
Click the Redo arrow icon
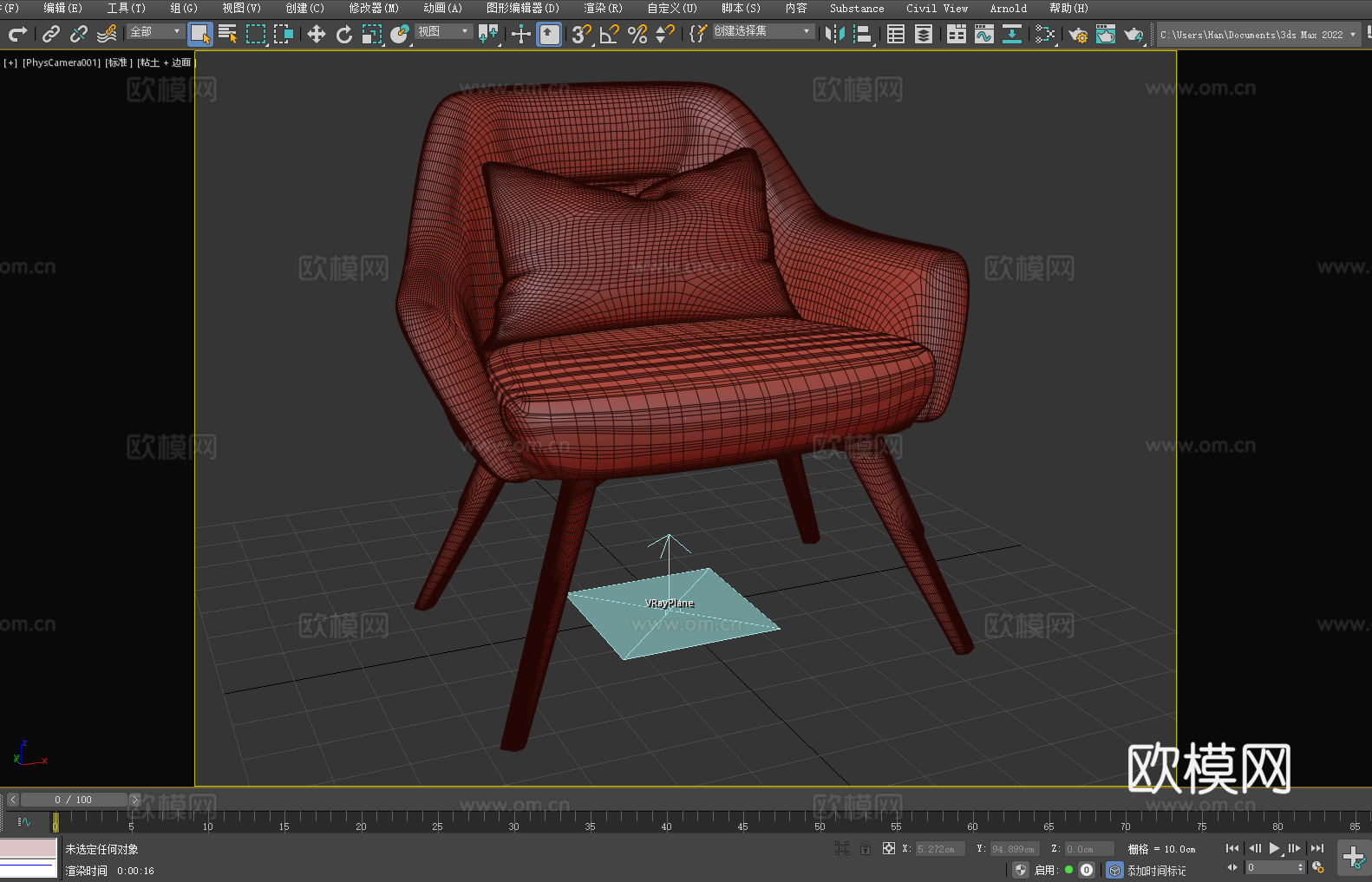point(17,34)
